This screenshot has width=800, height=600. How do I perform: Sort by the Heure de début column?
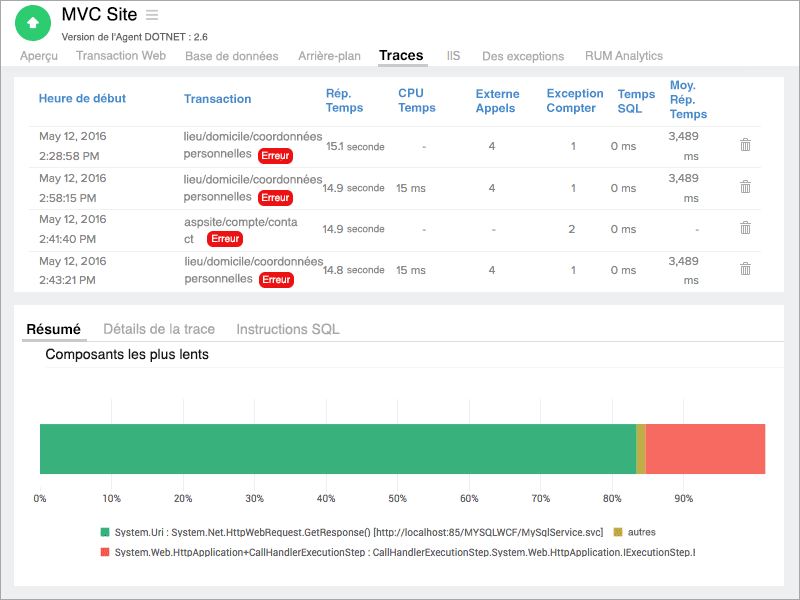click(x=82, y=98)
